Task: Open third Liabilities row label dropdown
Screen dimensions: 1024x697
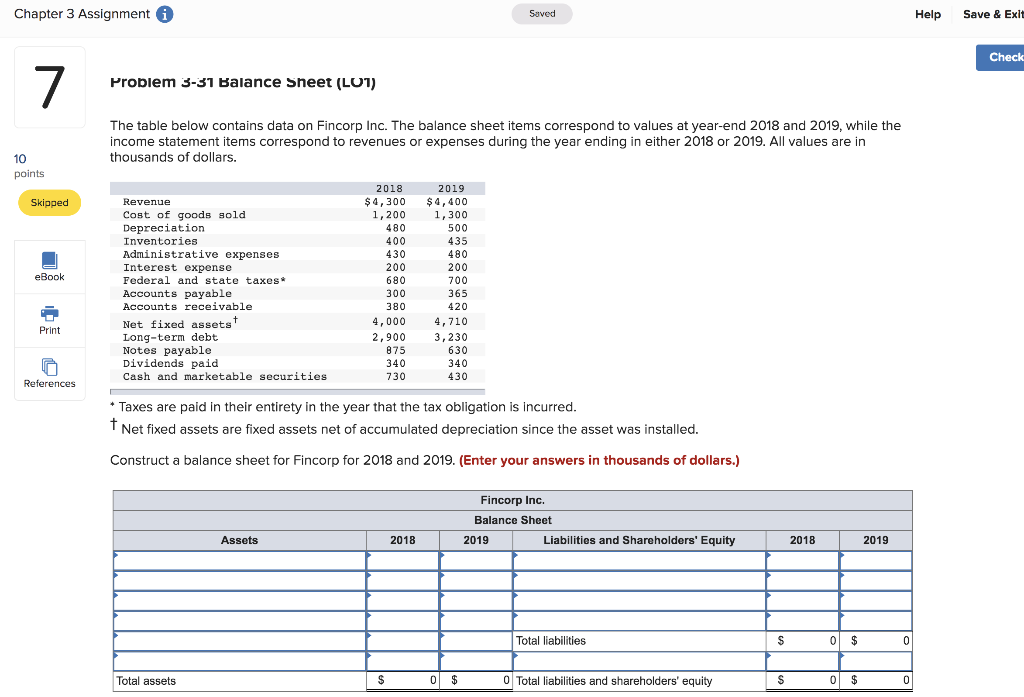Action: point(639,601)
